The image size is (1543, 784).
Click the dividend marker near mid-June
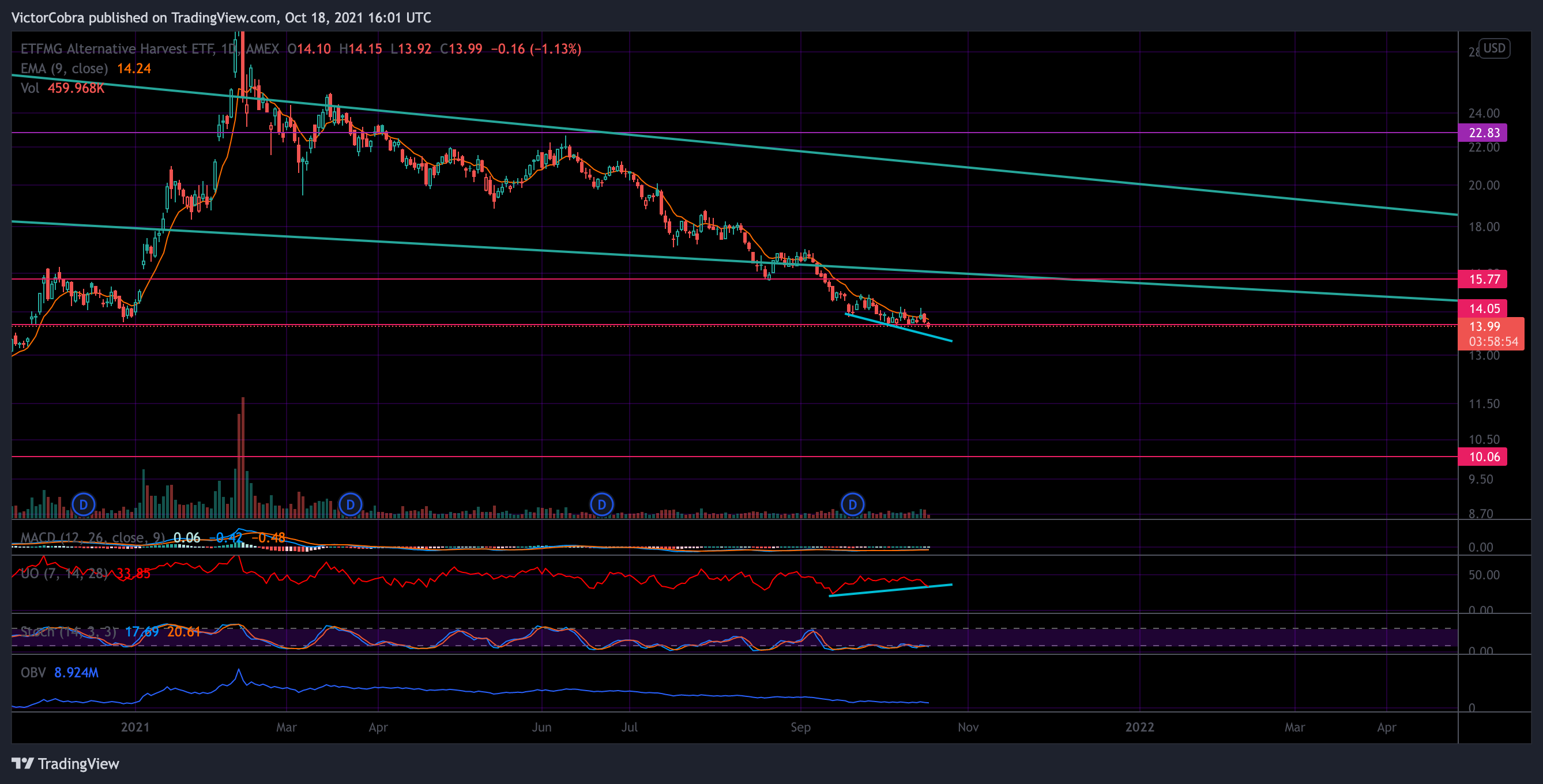coord(601,505)
